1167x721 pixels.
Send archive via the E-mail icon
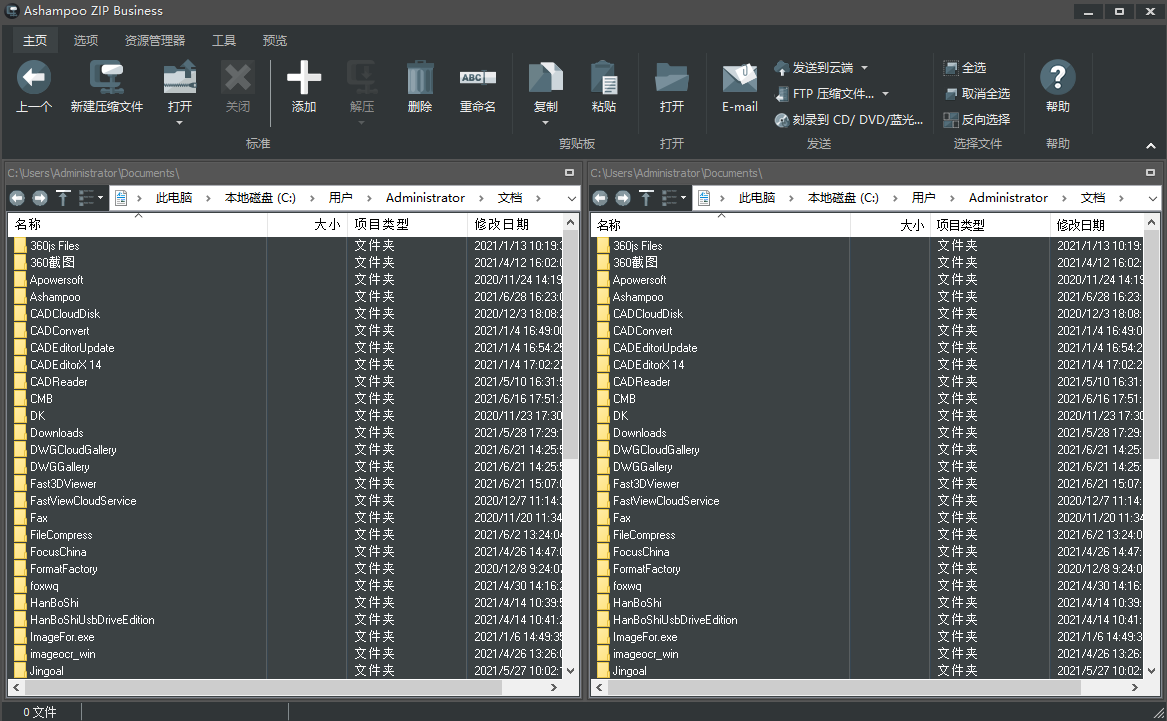coord(740,77)
